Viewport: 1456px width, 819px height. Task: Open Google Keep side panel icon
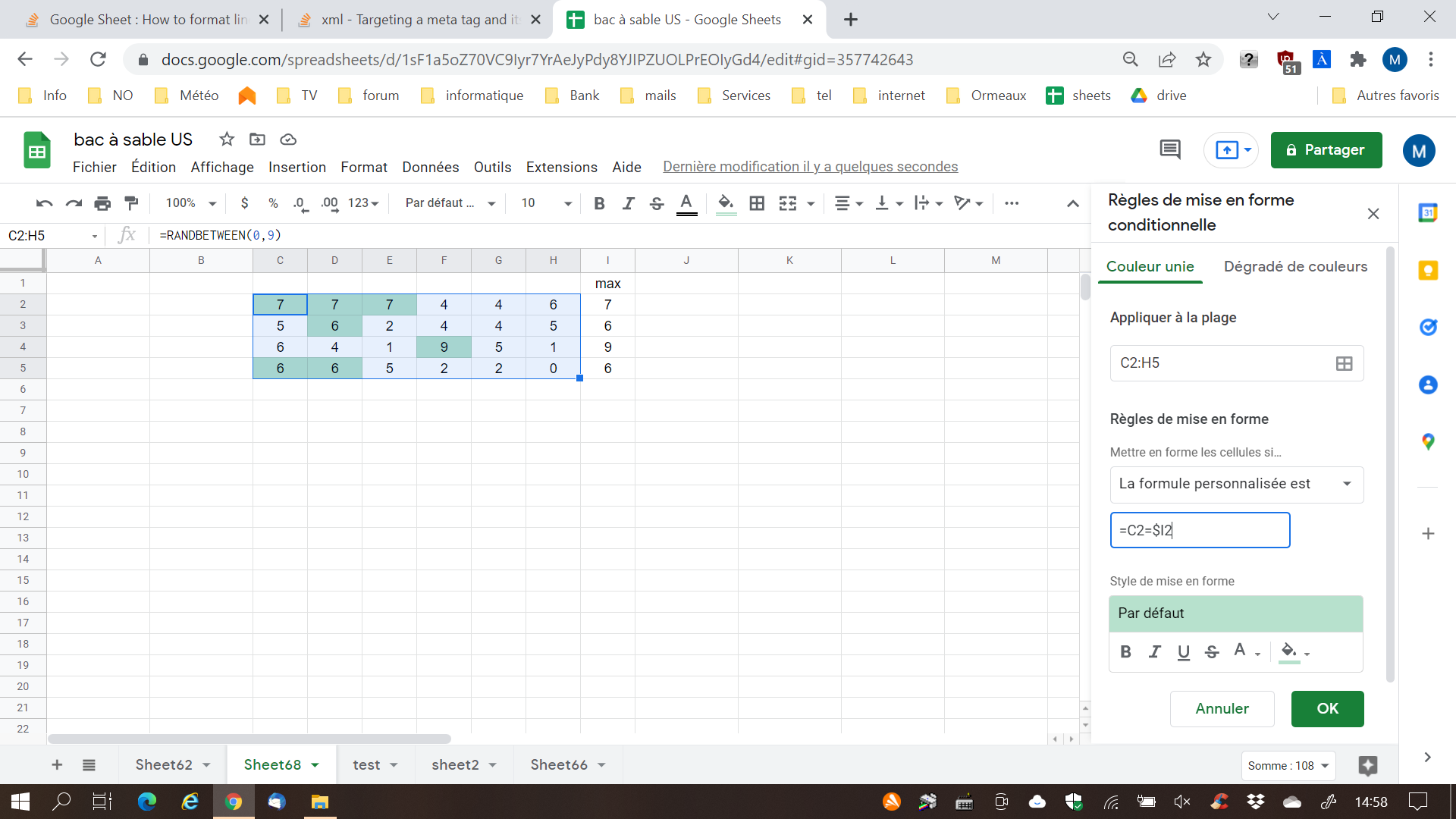tap(1428, 270)
